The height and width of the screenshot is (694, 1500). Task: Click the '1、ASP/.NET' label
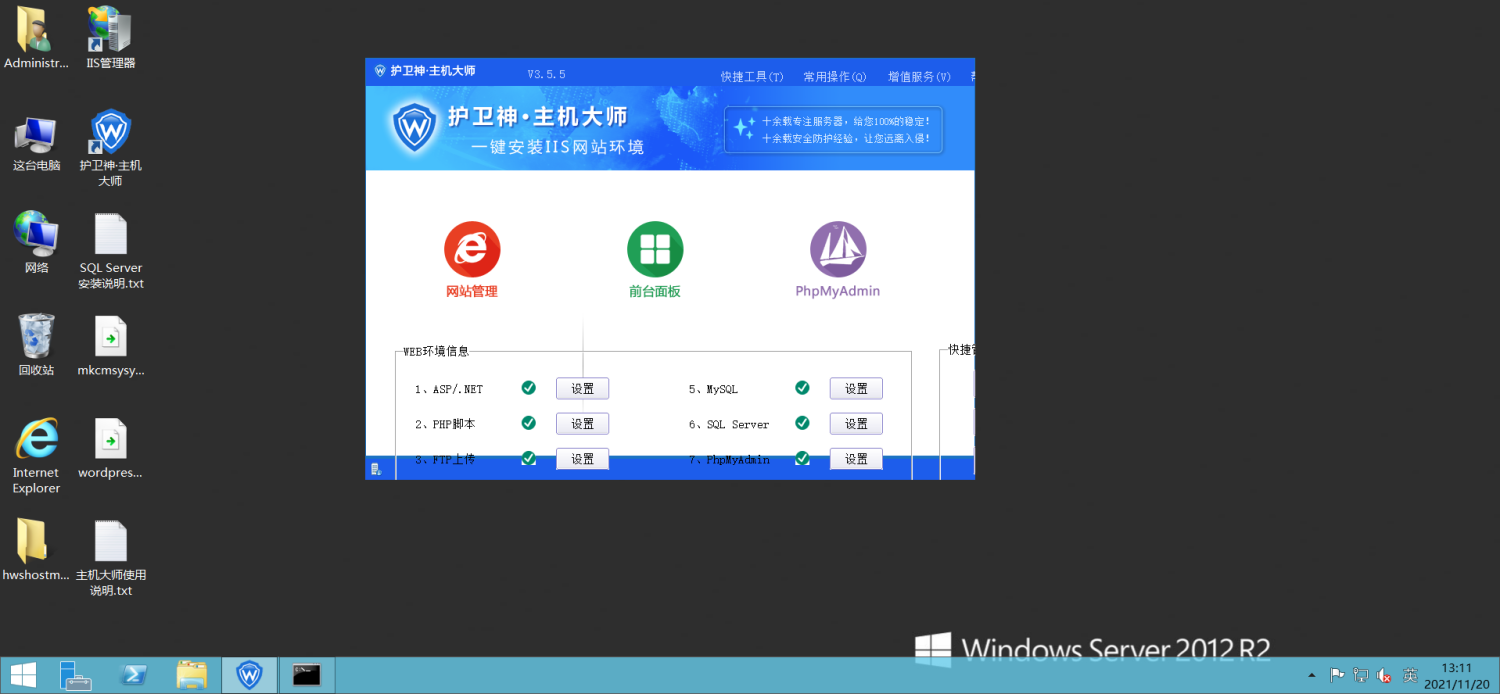pyautogui.click(x=449, y=389)
